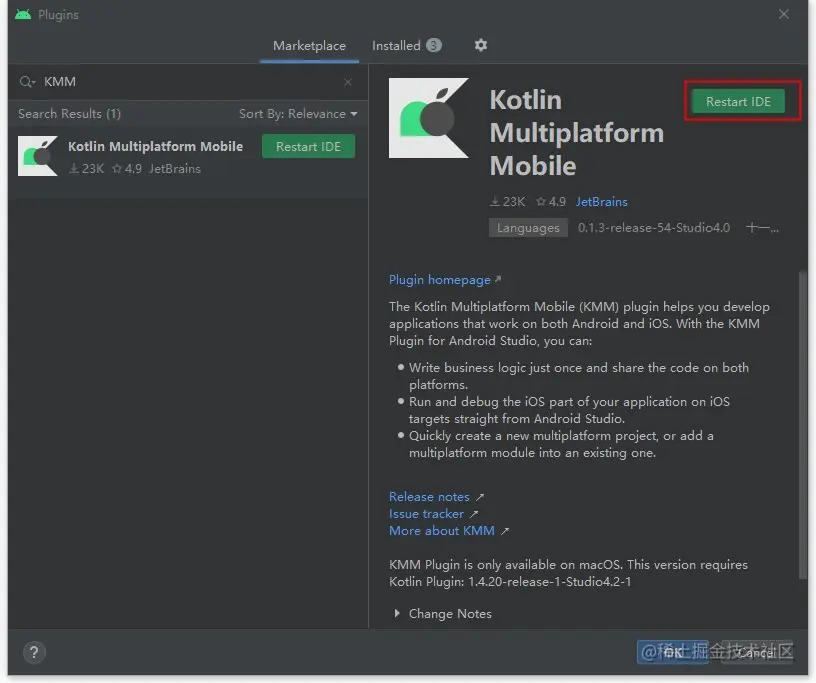Click the Search Results (1) label
Image resolution: width=816 pixels, height=683 pixels.
[69, 113]
